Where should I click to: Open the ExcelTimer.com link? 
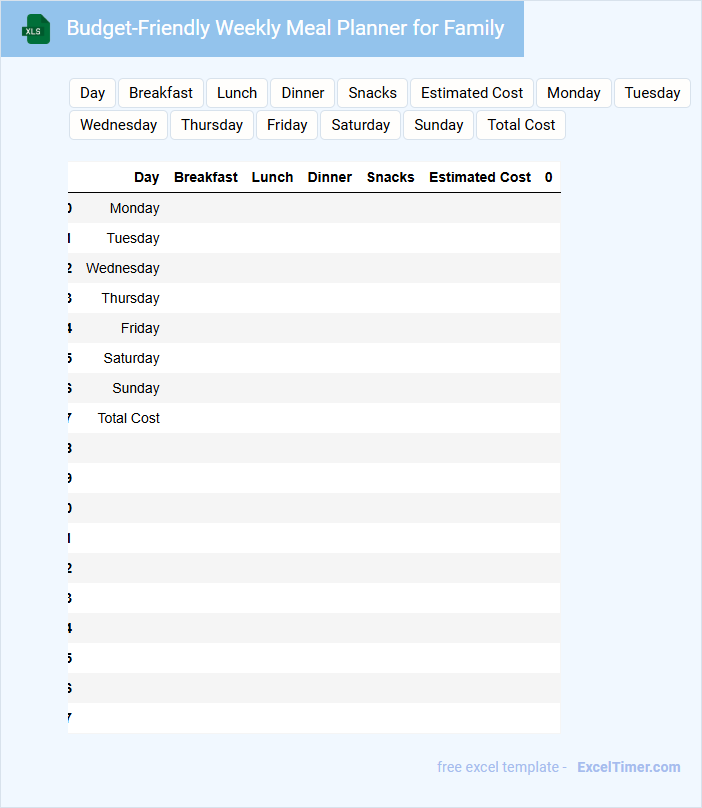pos(628,767)
